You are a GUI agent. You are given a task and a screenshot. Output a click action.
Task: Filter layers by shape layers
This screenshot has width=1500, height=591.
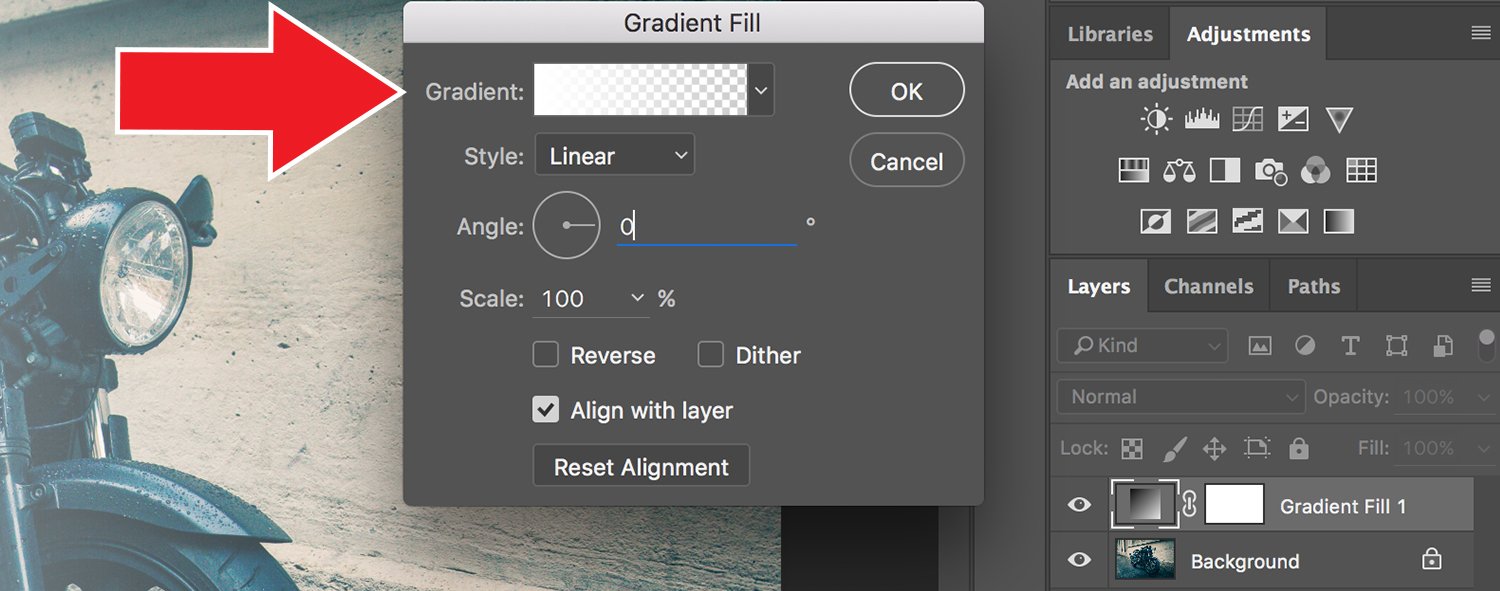click(x=1396, y=346)
